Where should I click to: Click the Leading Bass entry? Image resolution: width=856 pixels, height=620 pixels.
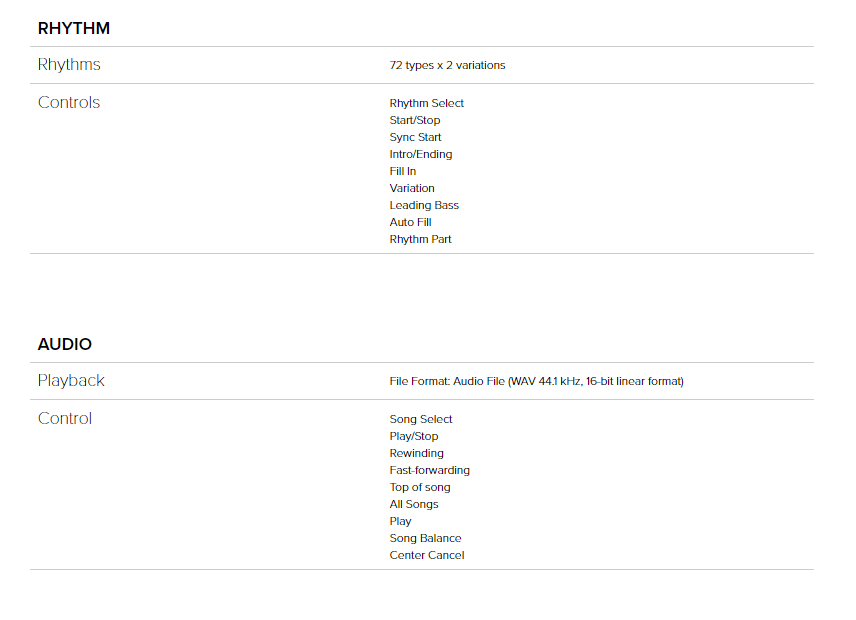[424, 206]
